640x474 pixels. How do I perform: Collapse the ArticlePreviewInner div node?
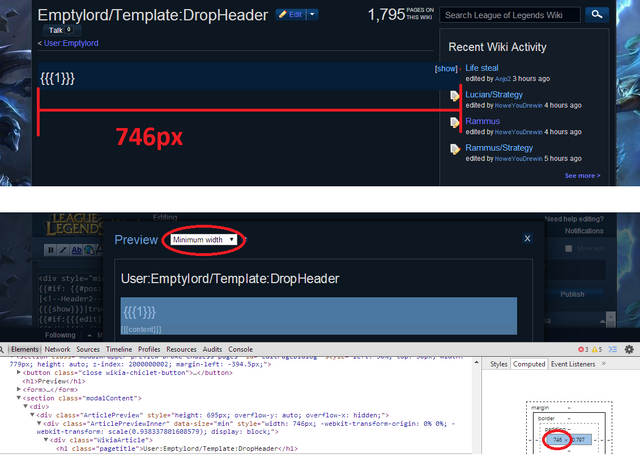(39, 424)
